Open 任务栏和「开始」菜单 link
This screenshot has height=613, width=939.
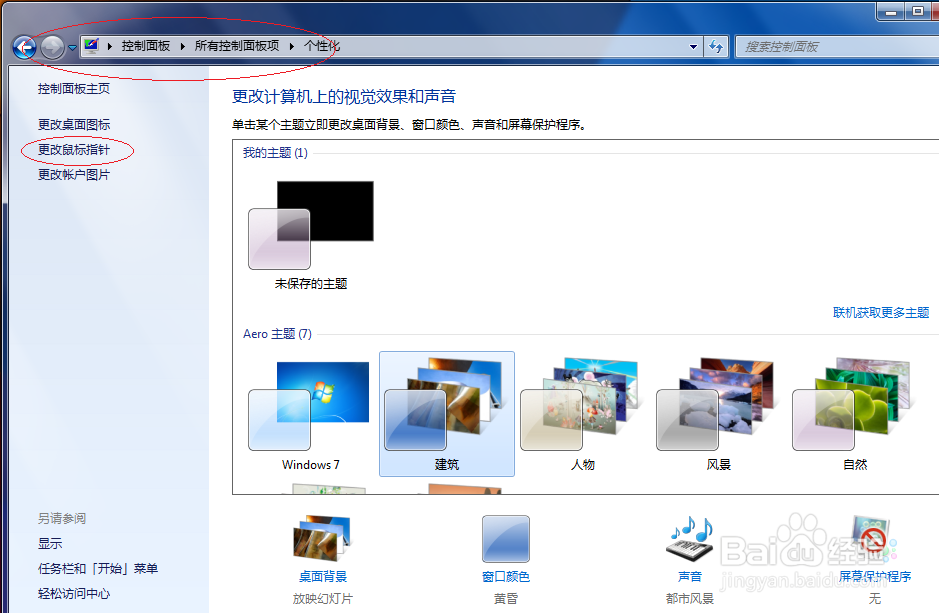pyautogui.click(x=98, y=569)
